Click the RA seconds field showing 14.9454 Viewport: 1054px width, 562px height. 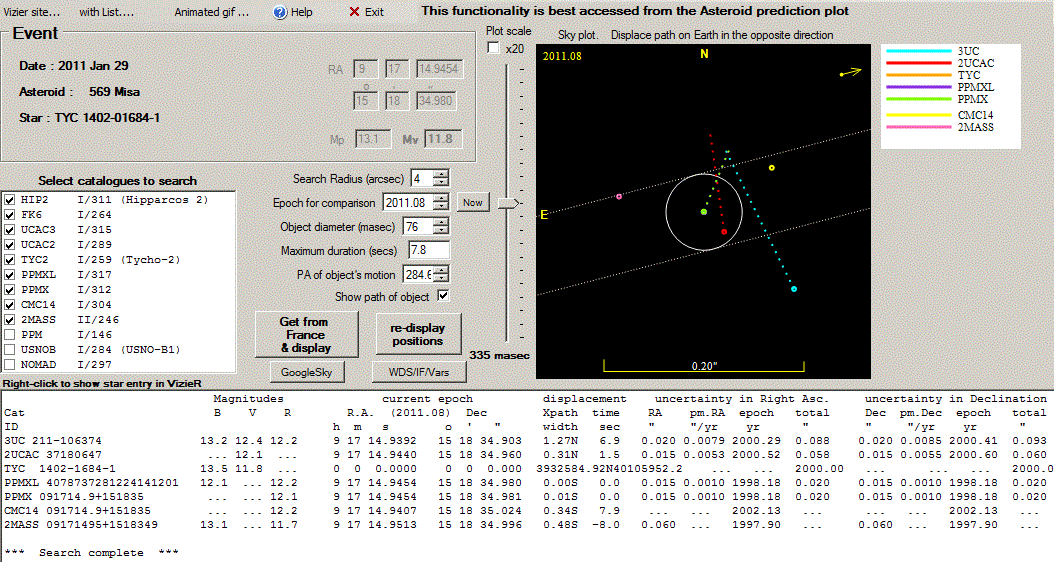(440, 69)
